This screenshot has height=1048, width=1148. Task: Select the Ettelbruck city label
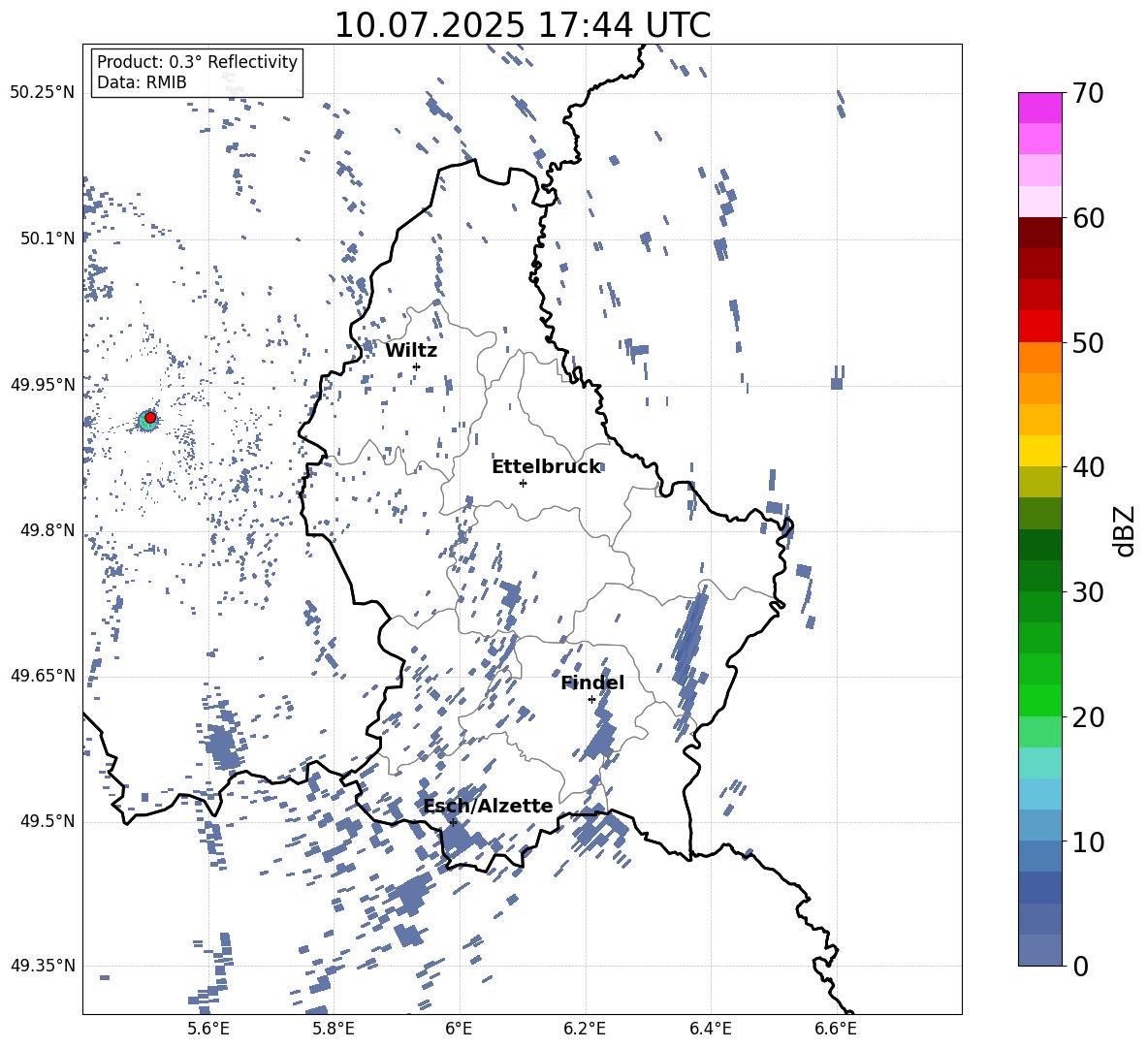coord(546,467)
